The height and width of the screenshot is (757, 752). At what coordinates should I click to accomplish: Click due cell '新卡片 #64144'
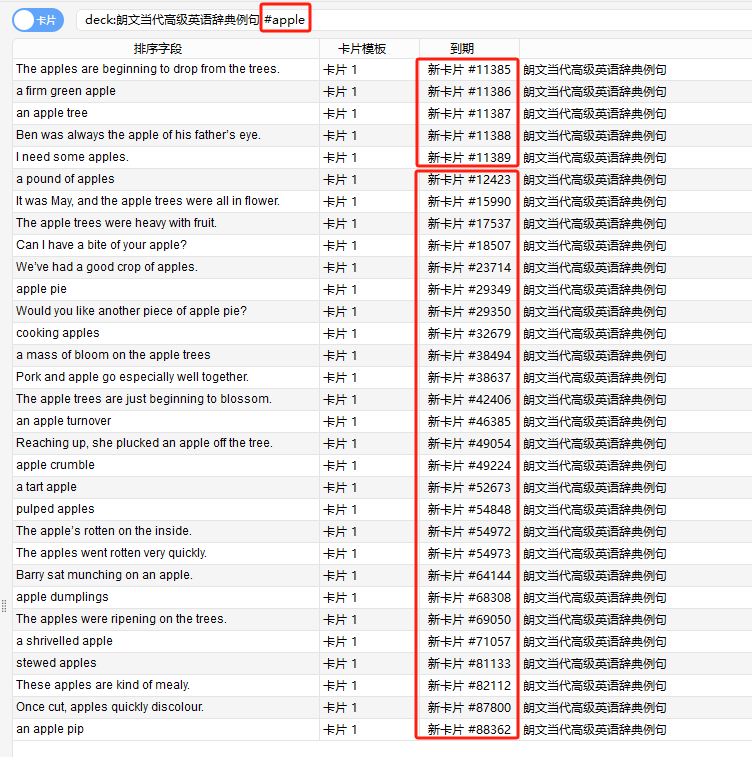469,575
